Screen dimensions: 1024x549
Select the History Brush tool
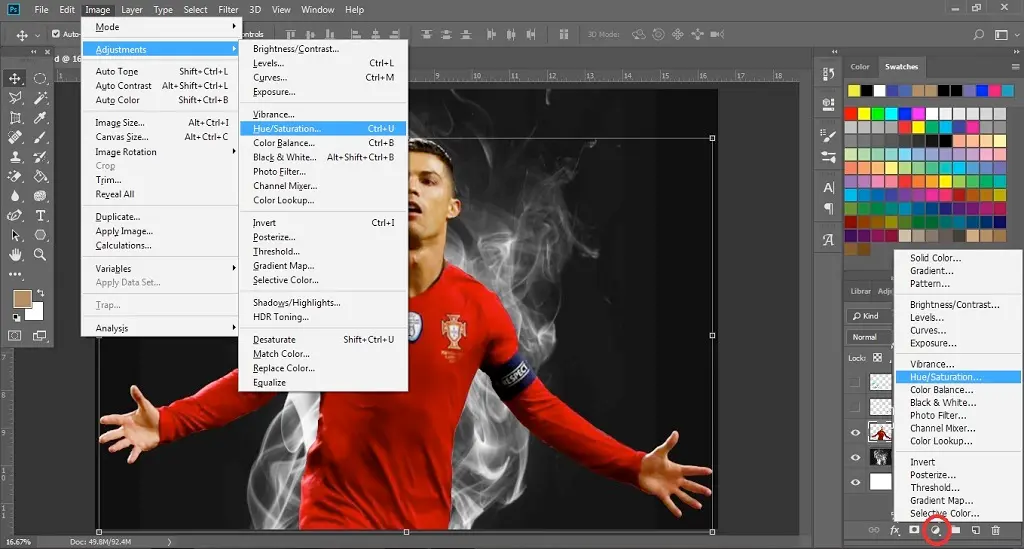click(40, 157)
